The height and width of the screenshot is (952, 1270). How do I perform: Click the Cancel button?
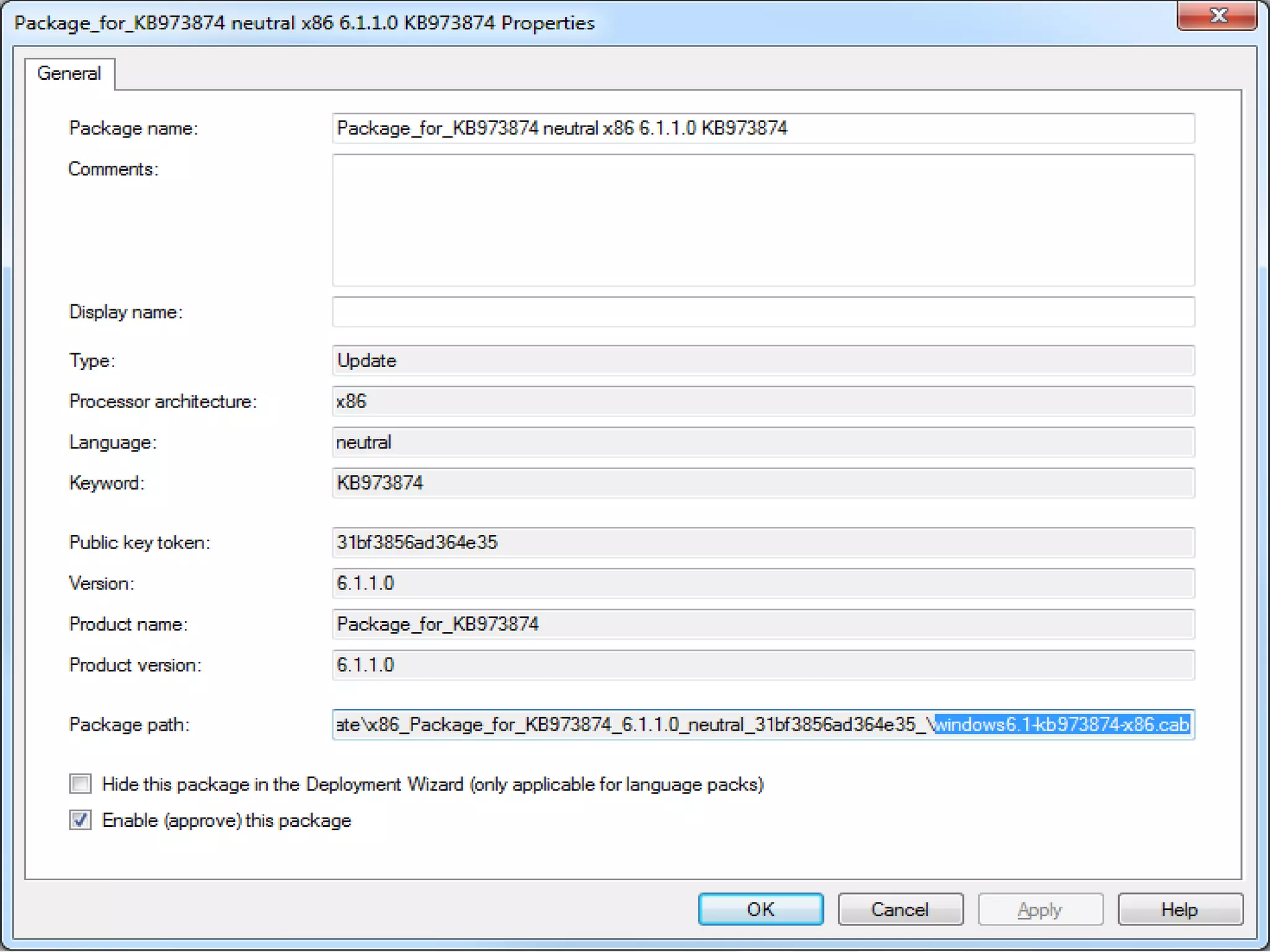(900, 909)
